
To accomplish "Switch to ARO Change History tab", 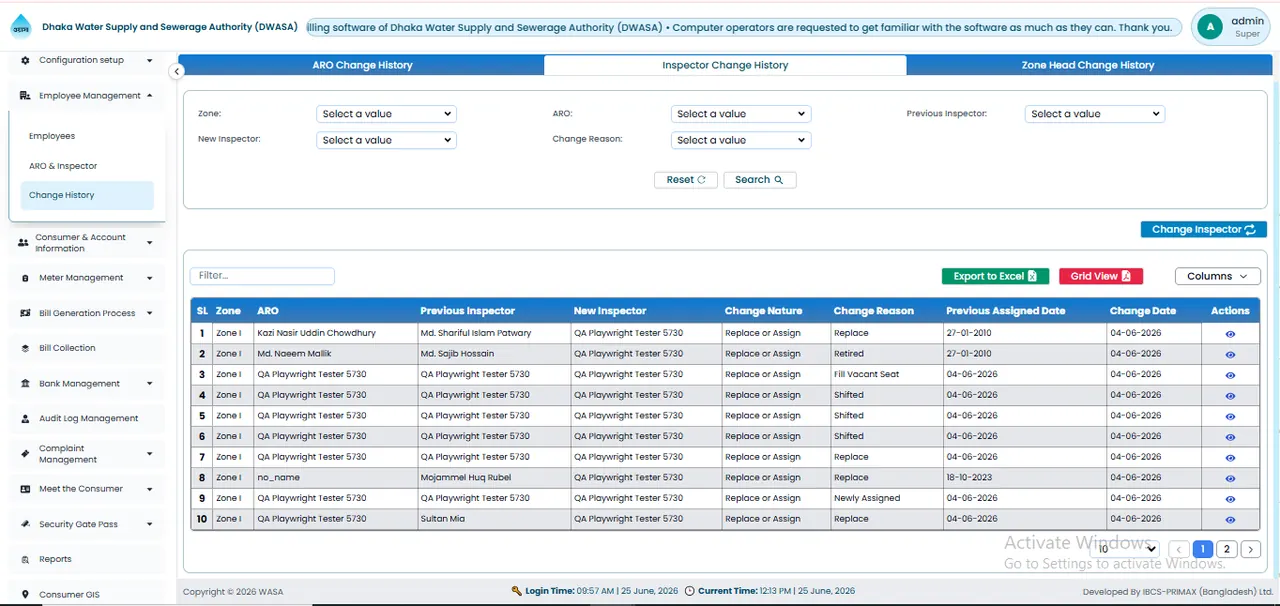I will click(x=362, y=65).
